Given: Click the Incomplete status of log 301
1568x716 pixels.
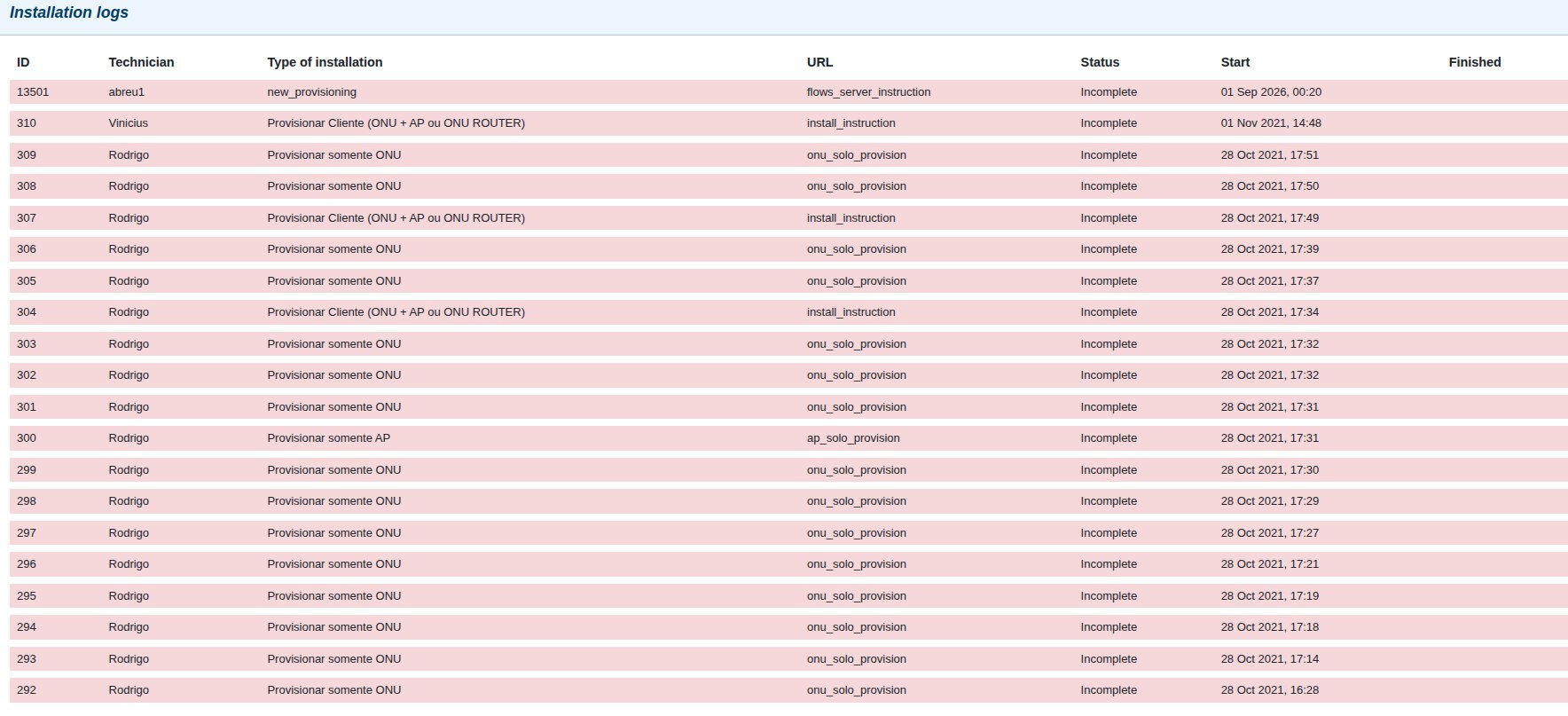Looking at the screenshot, I should 1109,407.
